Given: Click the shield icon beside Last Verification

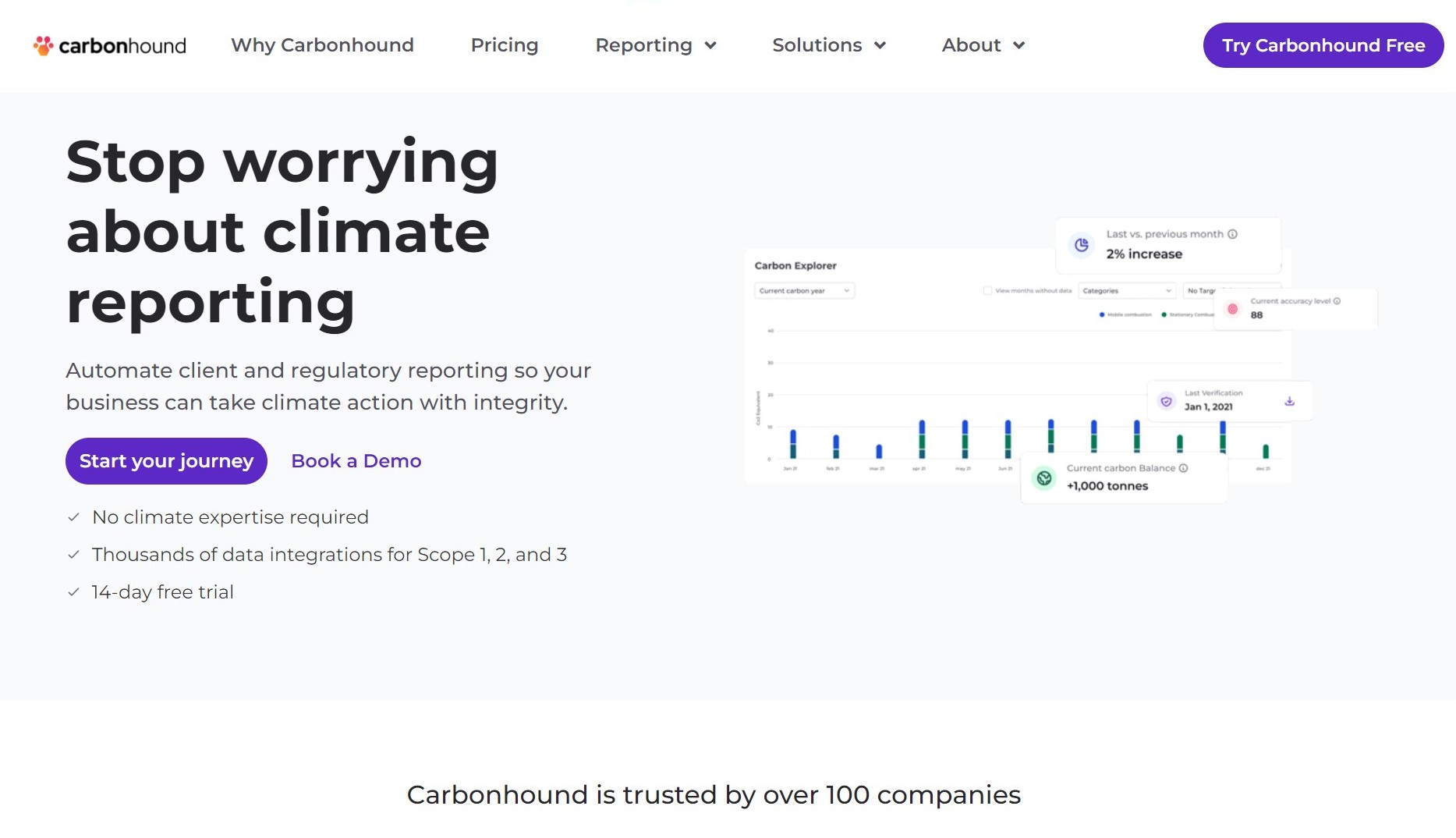Looking at the screenshot, I should (x=1166, y=401).
